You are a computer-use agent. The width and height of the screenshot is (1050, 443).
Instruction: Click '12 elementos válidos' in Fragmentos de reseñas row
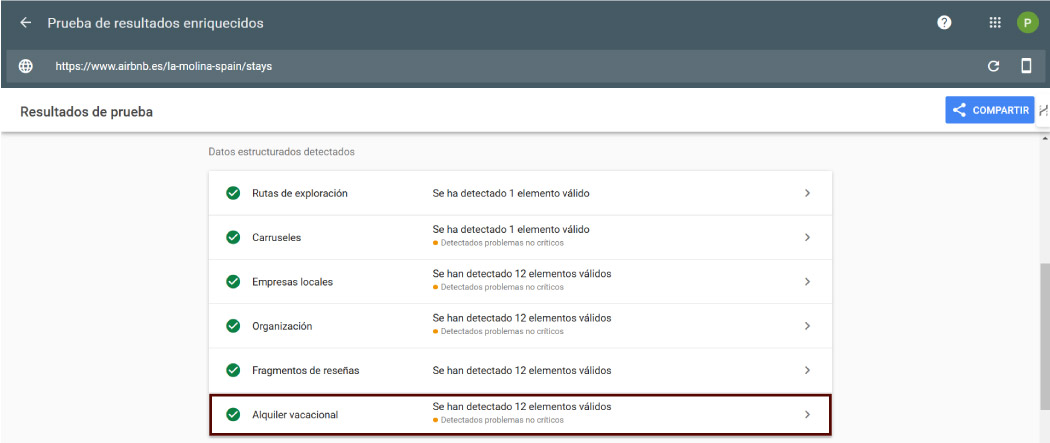click(564, 370)
